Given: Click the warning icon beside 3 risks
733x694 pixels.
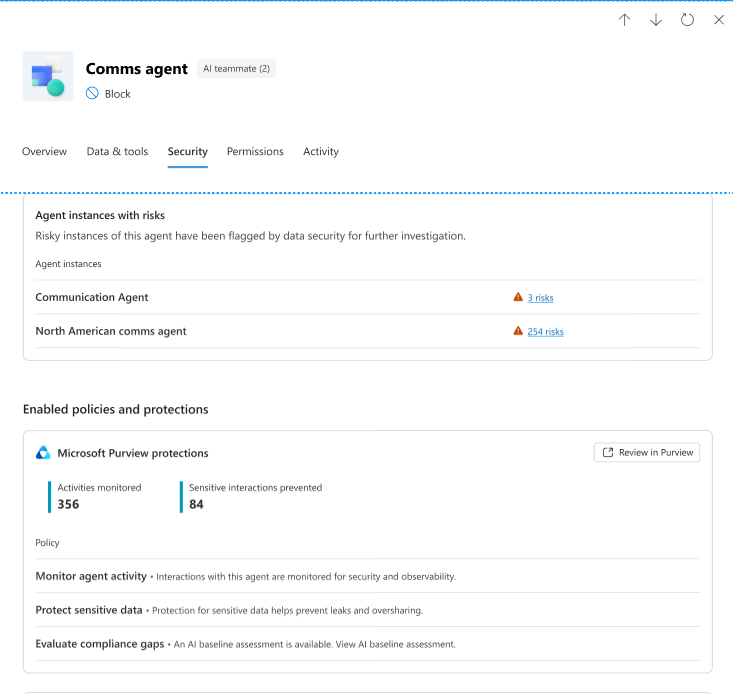Looking at the screenshot, I should coord(518,297).
